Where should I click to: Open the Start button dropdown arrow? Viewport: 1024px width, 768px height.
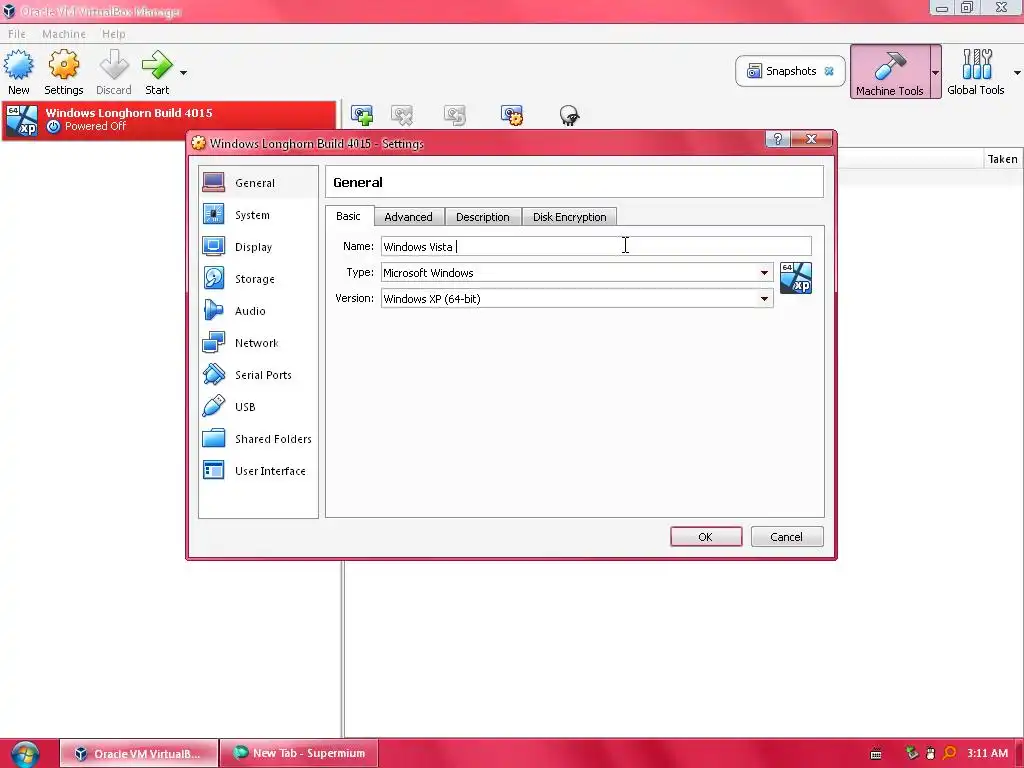184,72
